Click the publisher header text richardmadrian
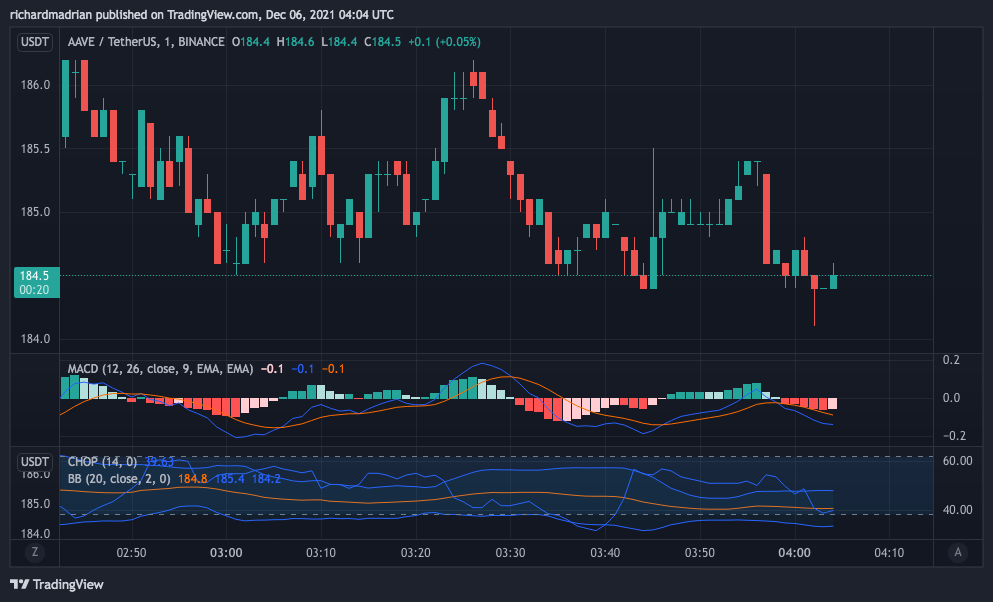The height and width of the screenshot is (602, 993). 51,14
